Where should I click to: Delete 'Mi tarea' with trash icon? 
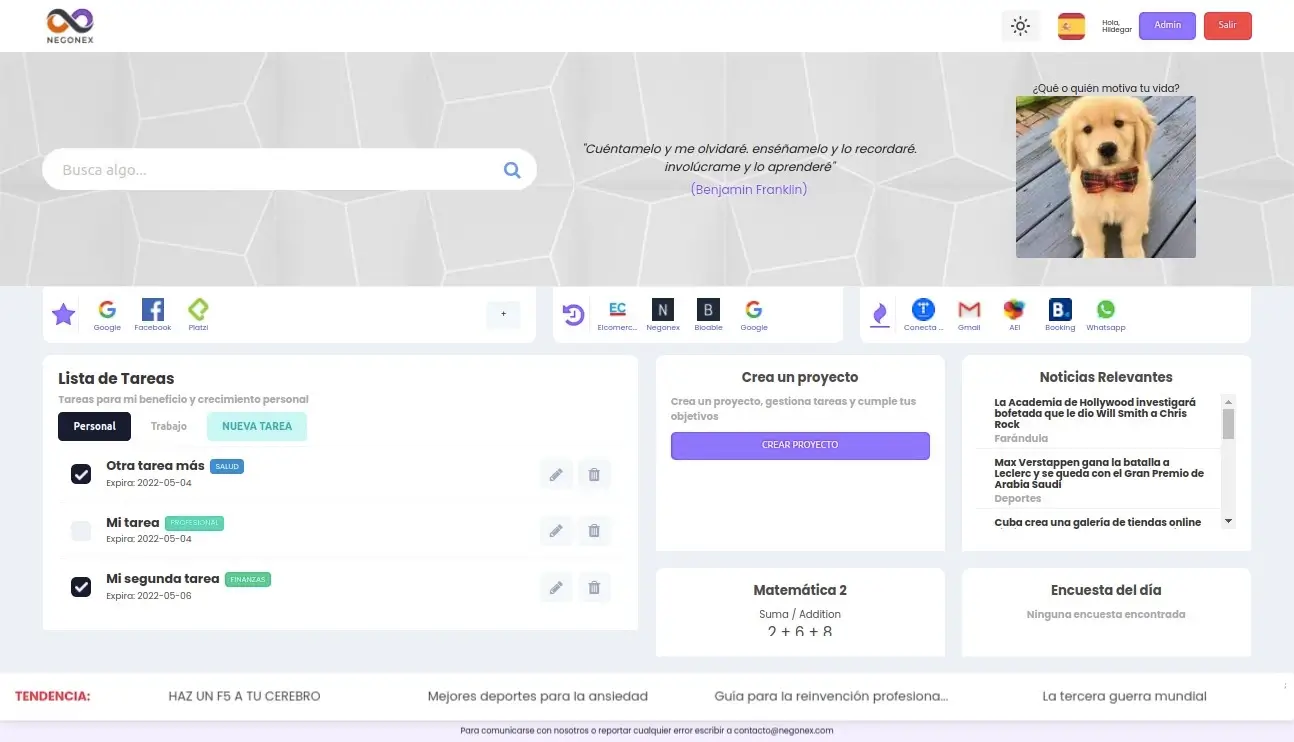(594, 531)
